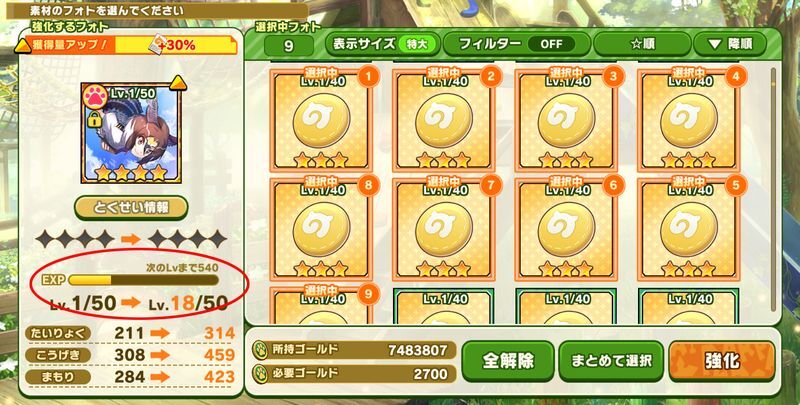Viewport: 800px width, 405px height.
Task: Click the yellow triangle on photo corner
Action: [178, 82]
